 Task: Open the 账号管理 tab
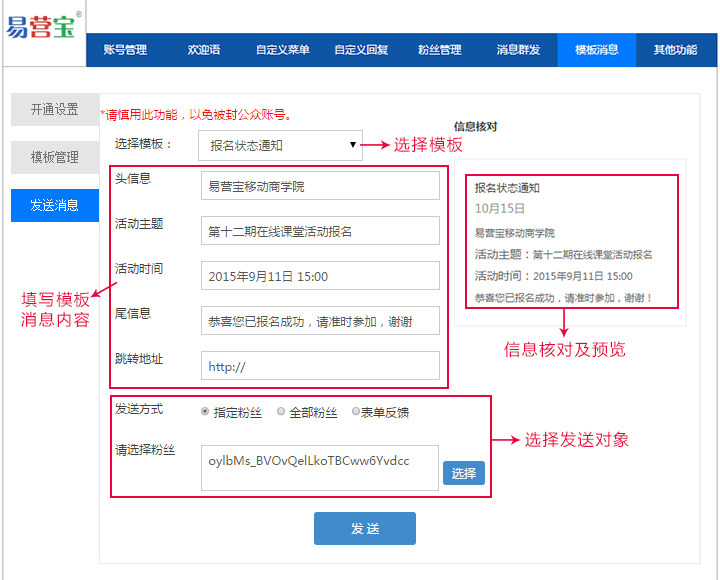tap(125, 50)
